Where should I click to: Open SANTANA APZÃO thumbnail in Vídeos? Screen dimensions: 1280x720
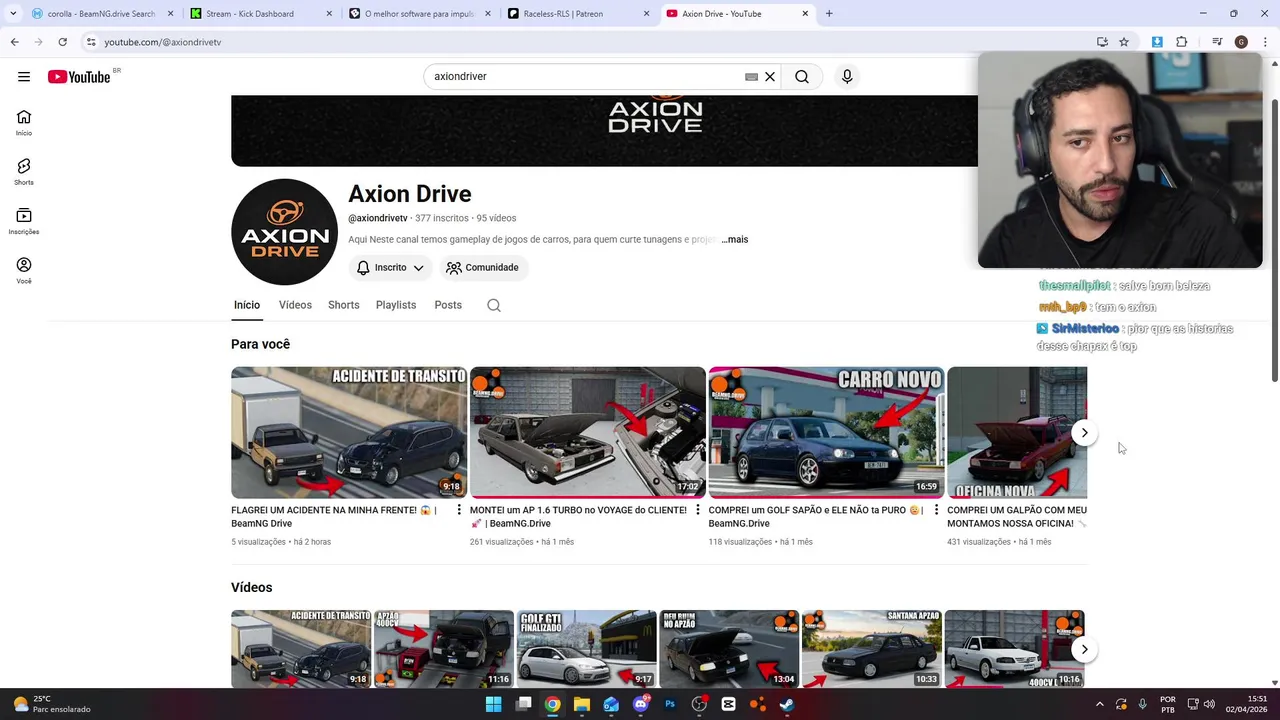click(x=871, y=649)
